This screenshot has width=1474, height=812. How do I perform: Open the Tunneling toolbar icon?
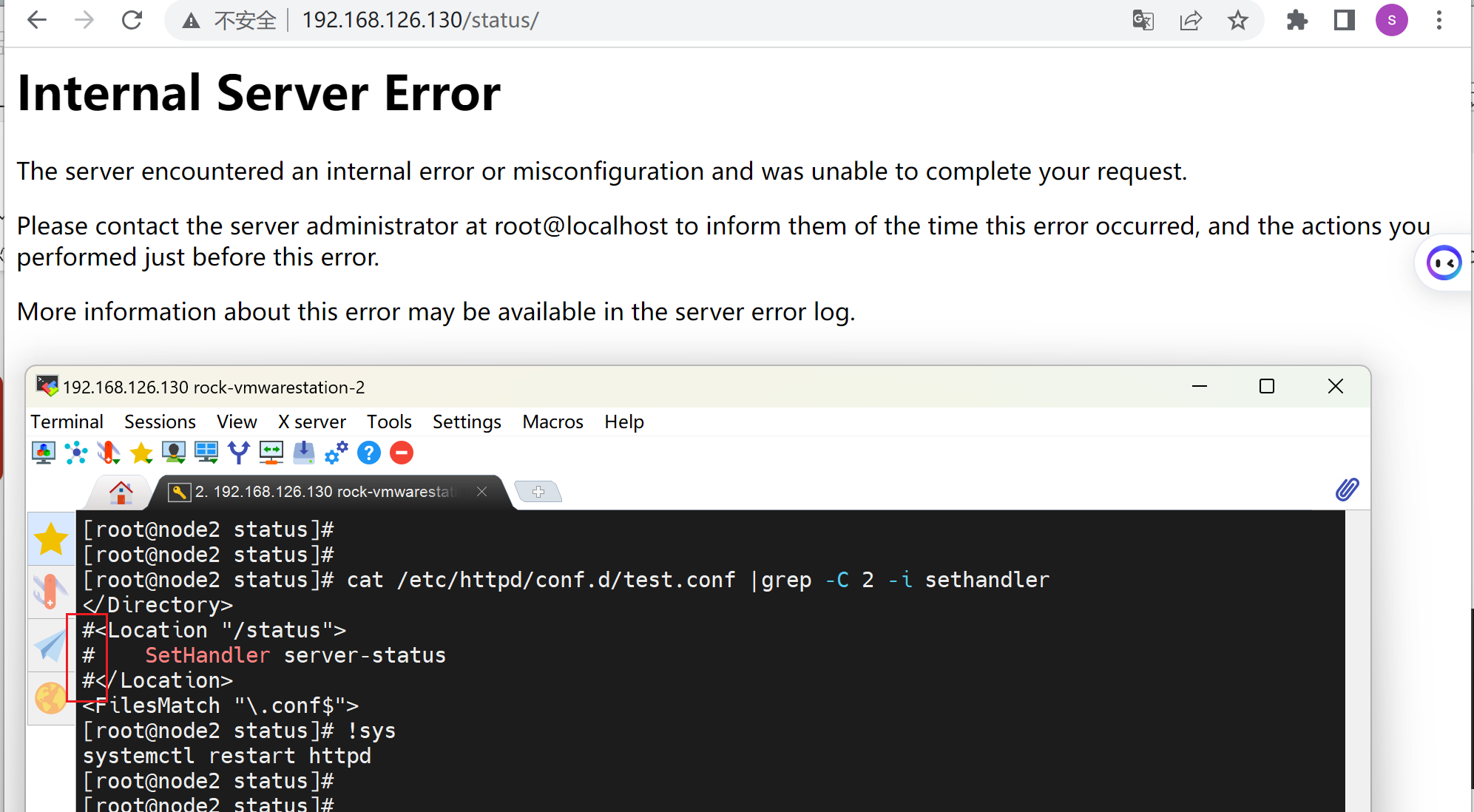(271, 453)
